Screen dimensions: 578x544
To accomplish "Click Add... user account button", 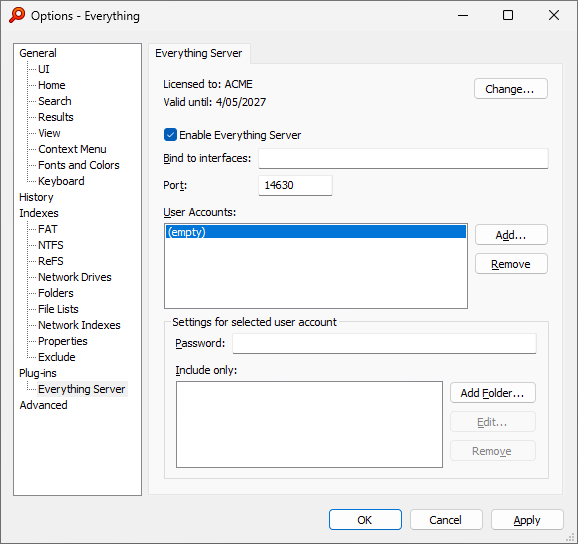I will [511, 235].
